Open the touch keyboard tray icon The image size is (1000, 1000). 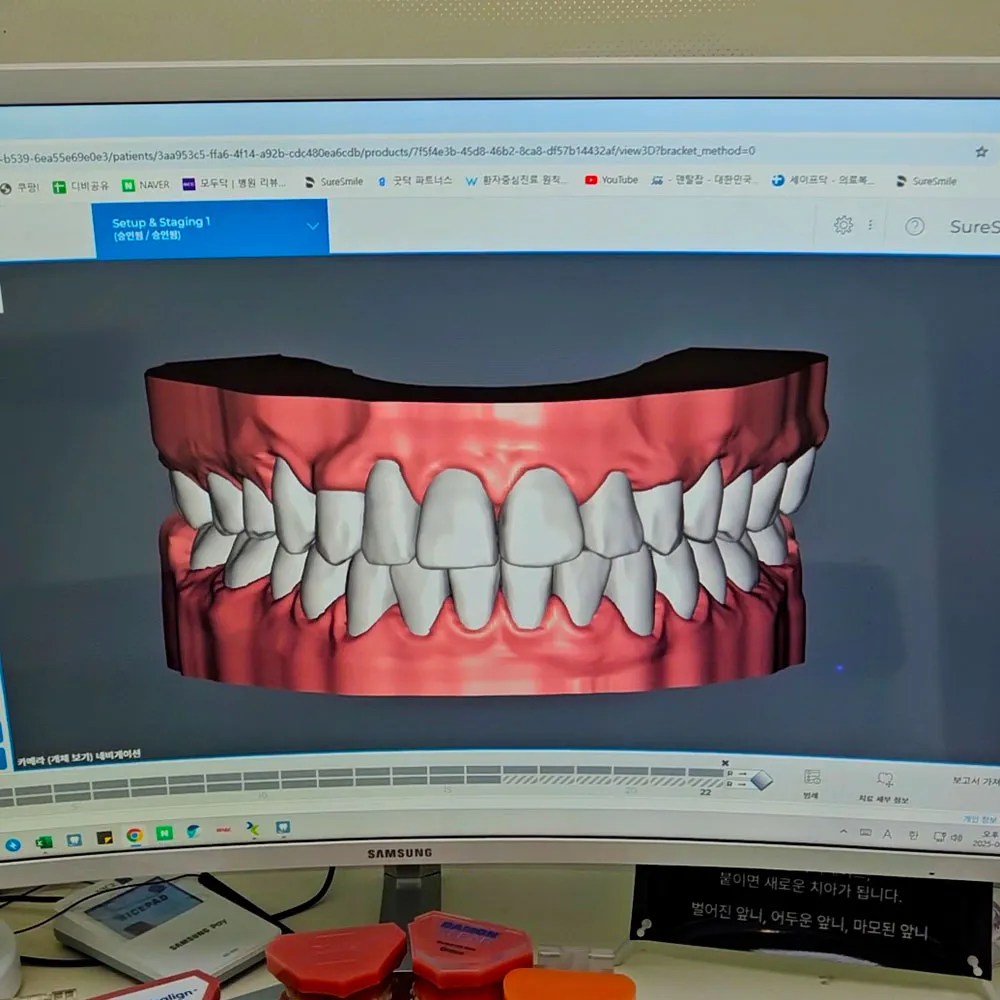[x=865, y=833]
